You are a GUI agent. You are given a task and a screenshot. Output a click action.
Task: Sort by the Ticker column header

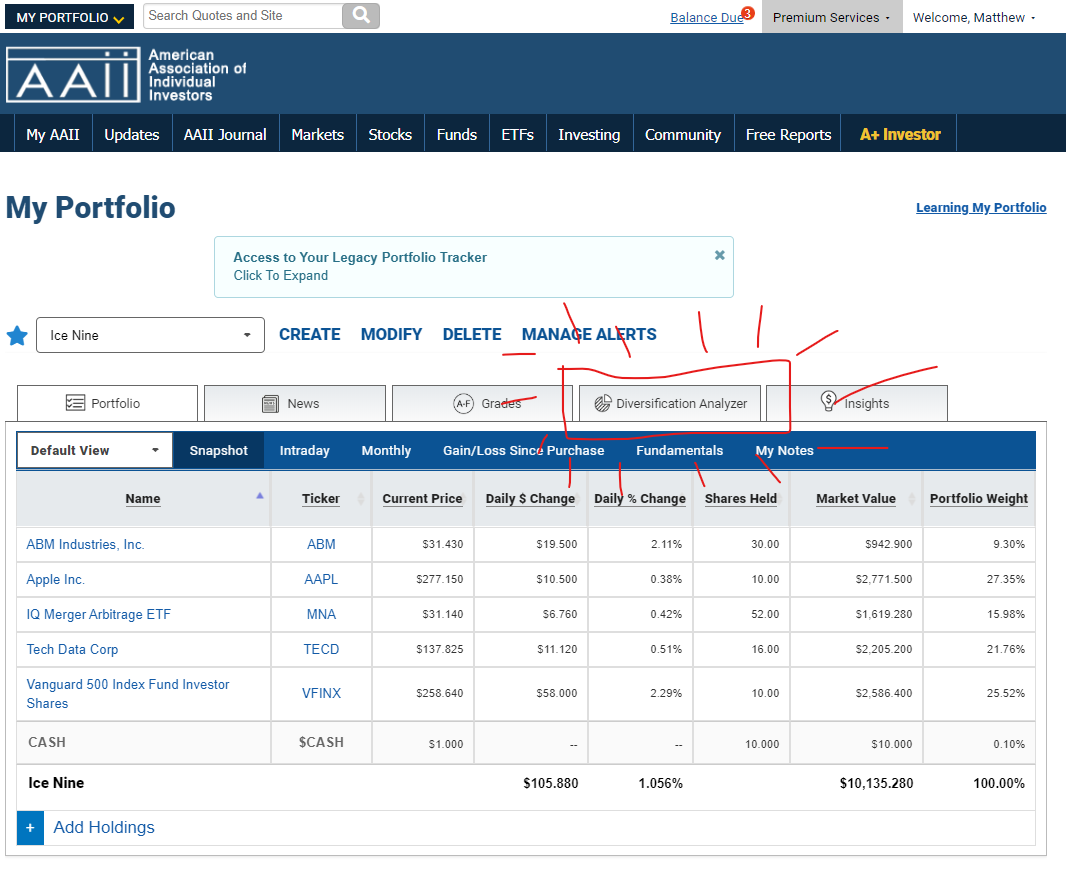[x=321, y=498]
